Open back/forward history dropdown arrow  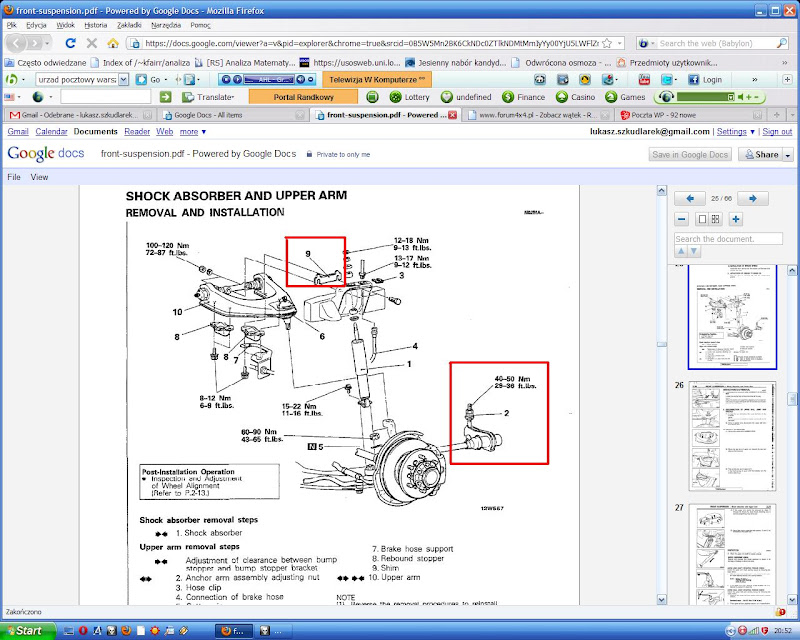pos(47,43)
